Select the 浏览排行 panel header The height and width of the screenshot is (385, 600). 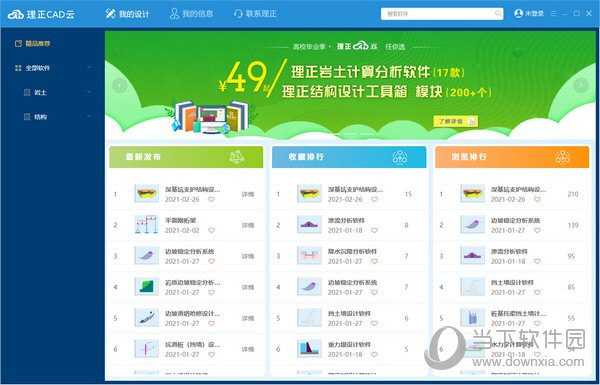(512, 157)
